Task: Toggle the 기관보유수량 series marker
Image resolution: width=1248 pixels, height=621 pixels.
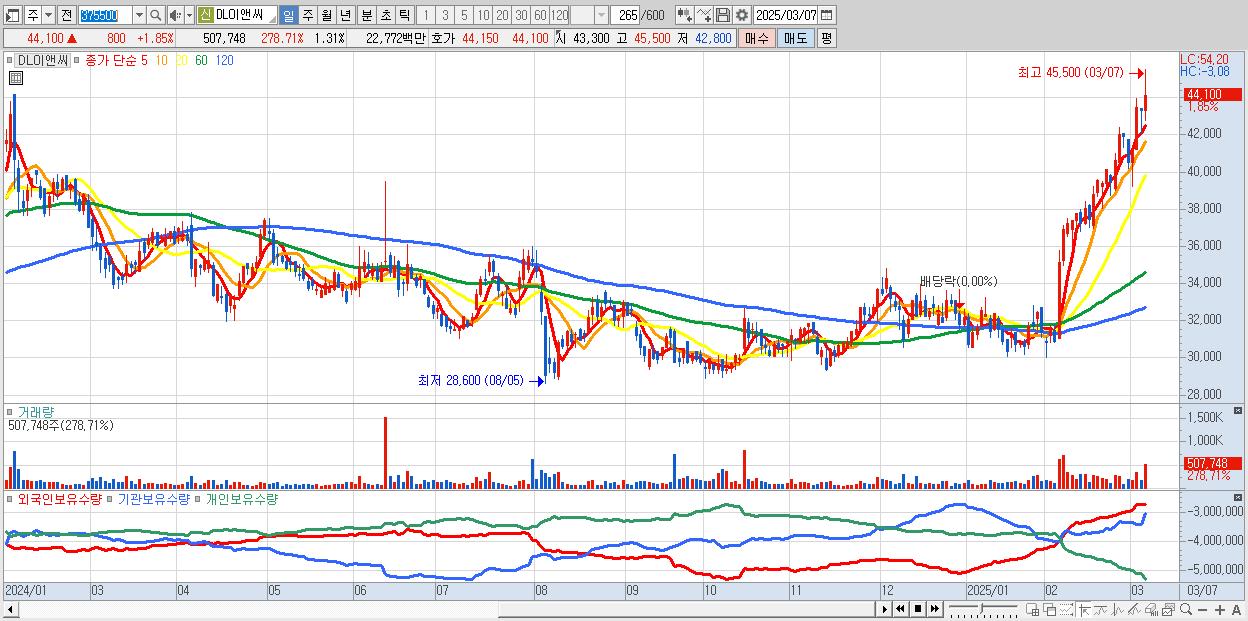Action: pyautogui.click(x=112, y=498)
